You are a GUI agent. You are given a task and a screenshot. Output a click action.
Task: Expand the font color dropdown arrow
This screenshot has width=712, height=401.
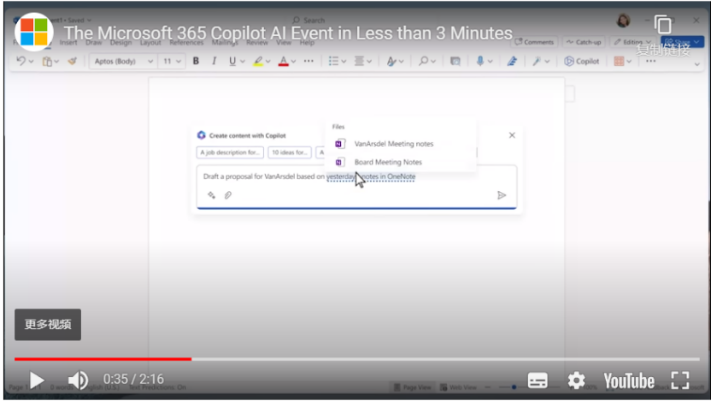294,61
